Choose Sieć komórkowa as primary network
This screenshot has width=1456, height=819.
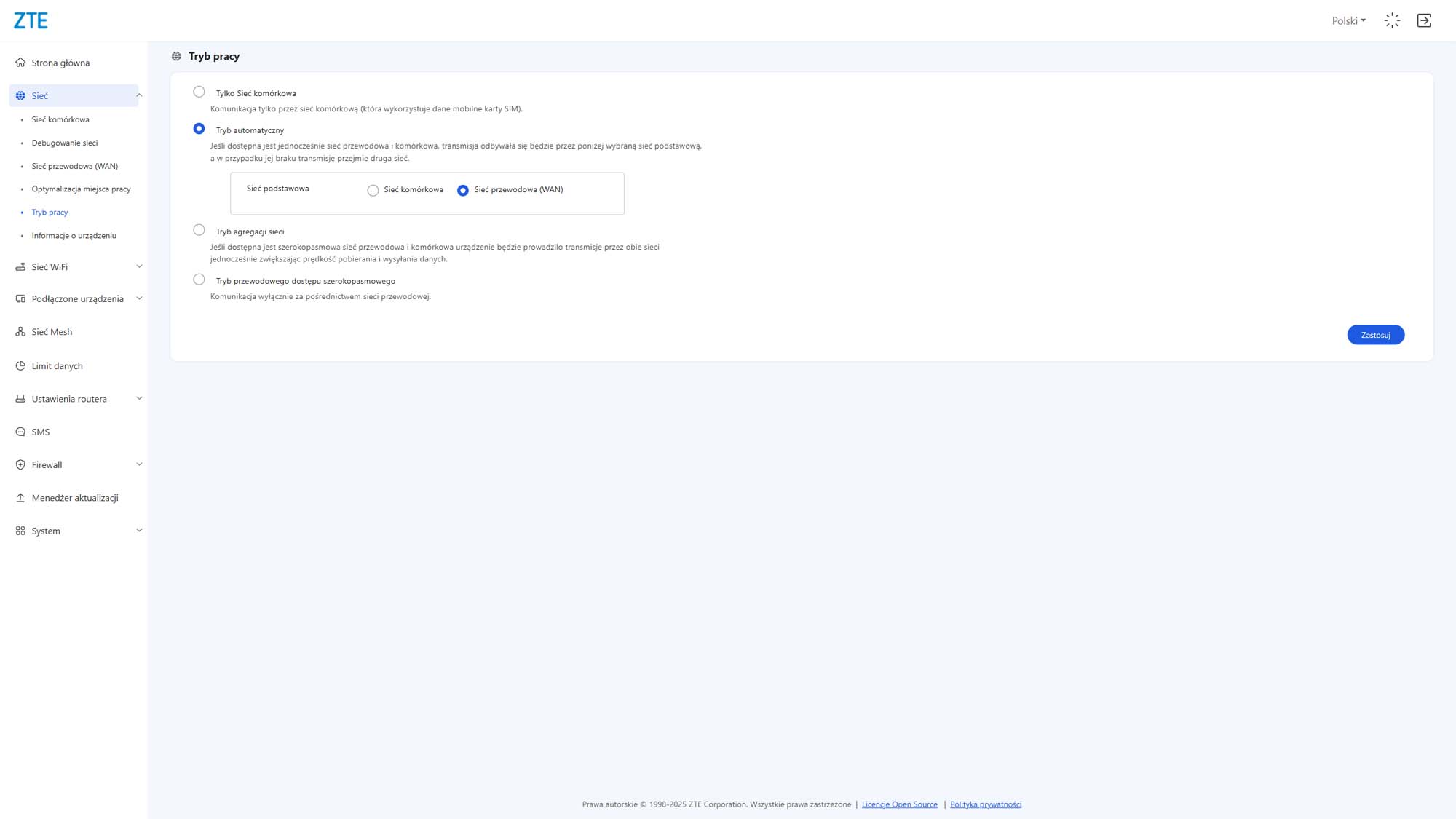pyautogui.click(x=373, y=191)
